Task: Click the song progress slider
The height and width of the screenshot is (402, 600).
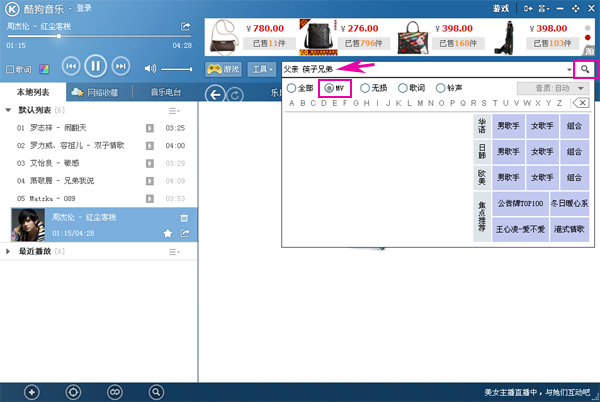Action: tap(99, 36)
